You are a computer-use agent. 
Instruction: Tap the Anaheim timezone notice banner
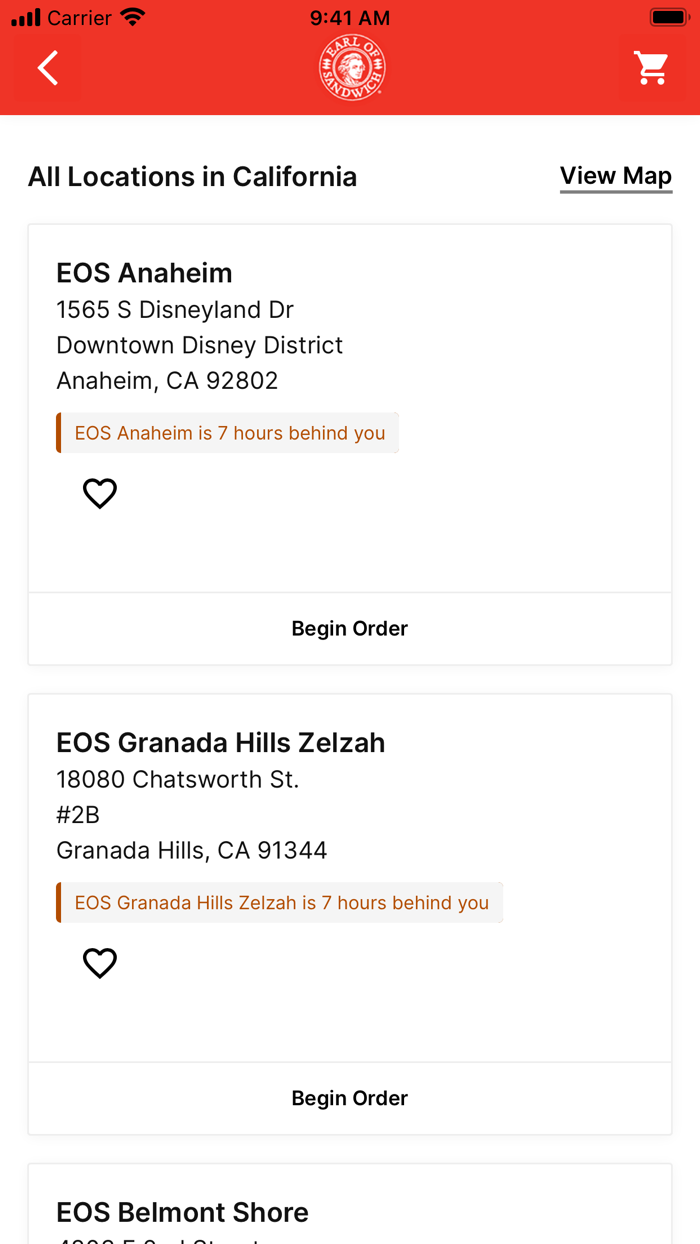click(228, 432)
